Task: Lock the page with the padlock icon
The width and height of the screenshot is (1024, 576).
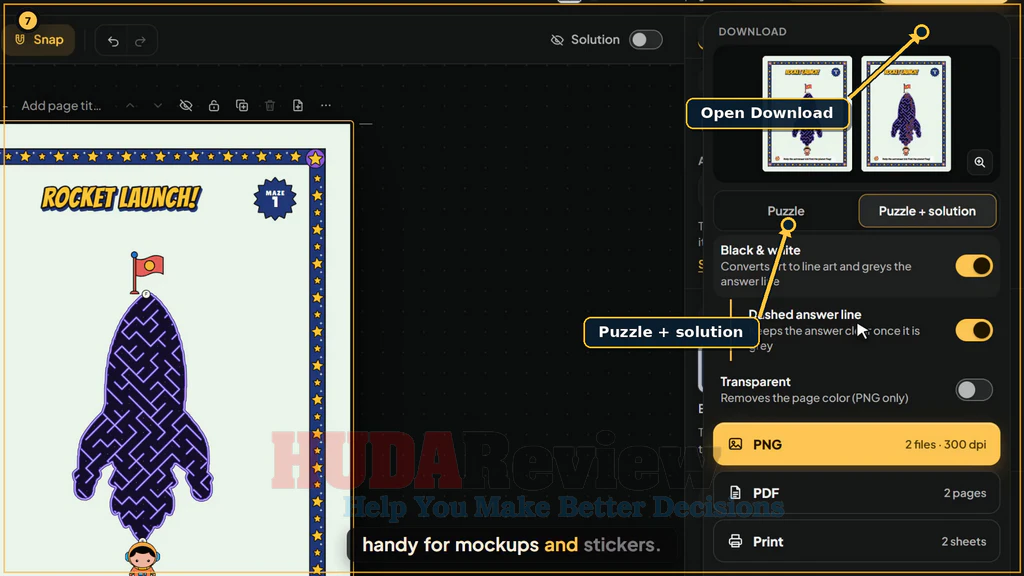Action: [x=214, y=106]
